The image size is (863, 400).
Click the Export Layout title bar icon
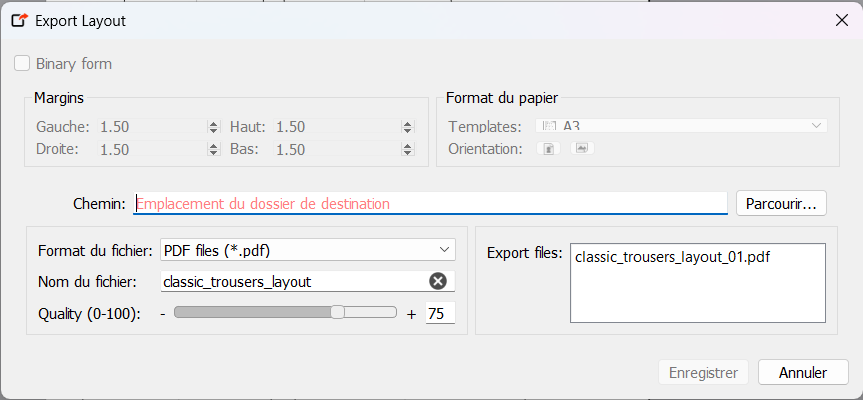(x=18, y=20)
